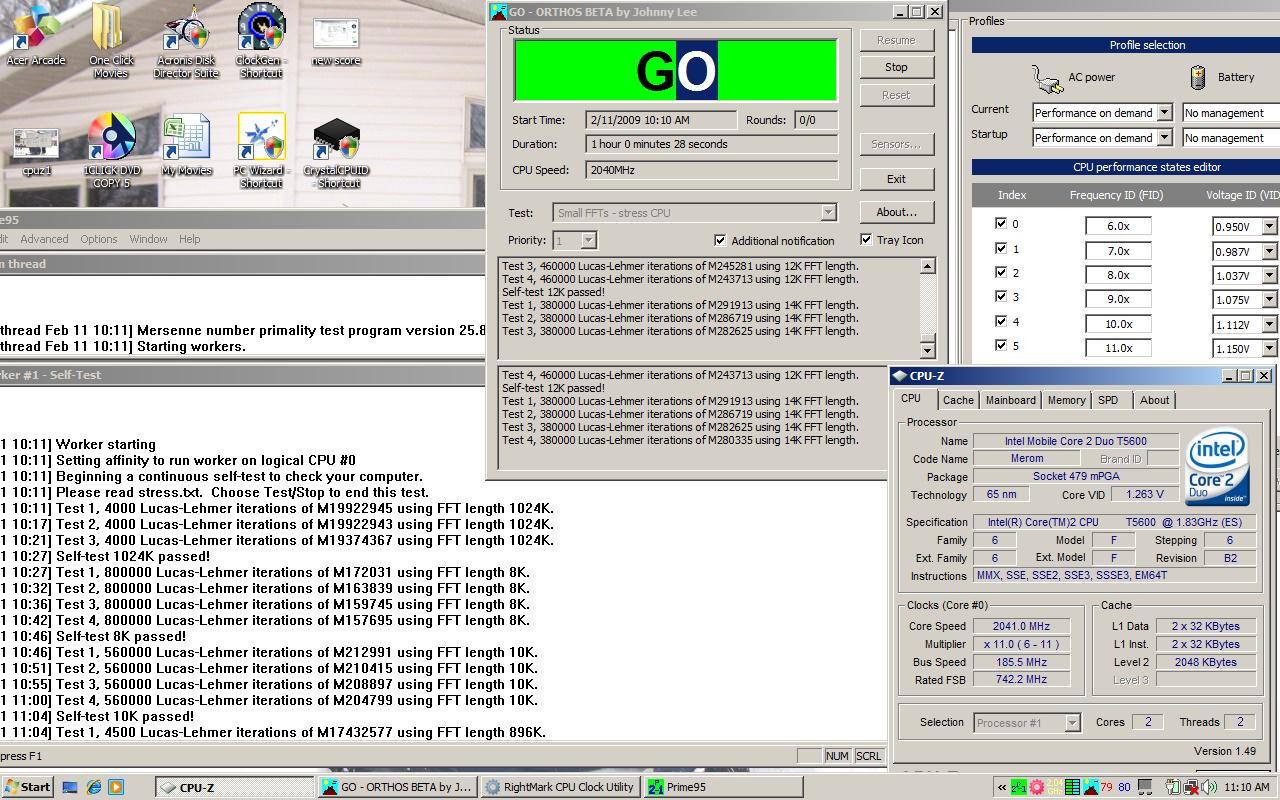Click the disconnected network tray icon
This screenshot has width=1280, height=800.
point(1192,787)
